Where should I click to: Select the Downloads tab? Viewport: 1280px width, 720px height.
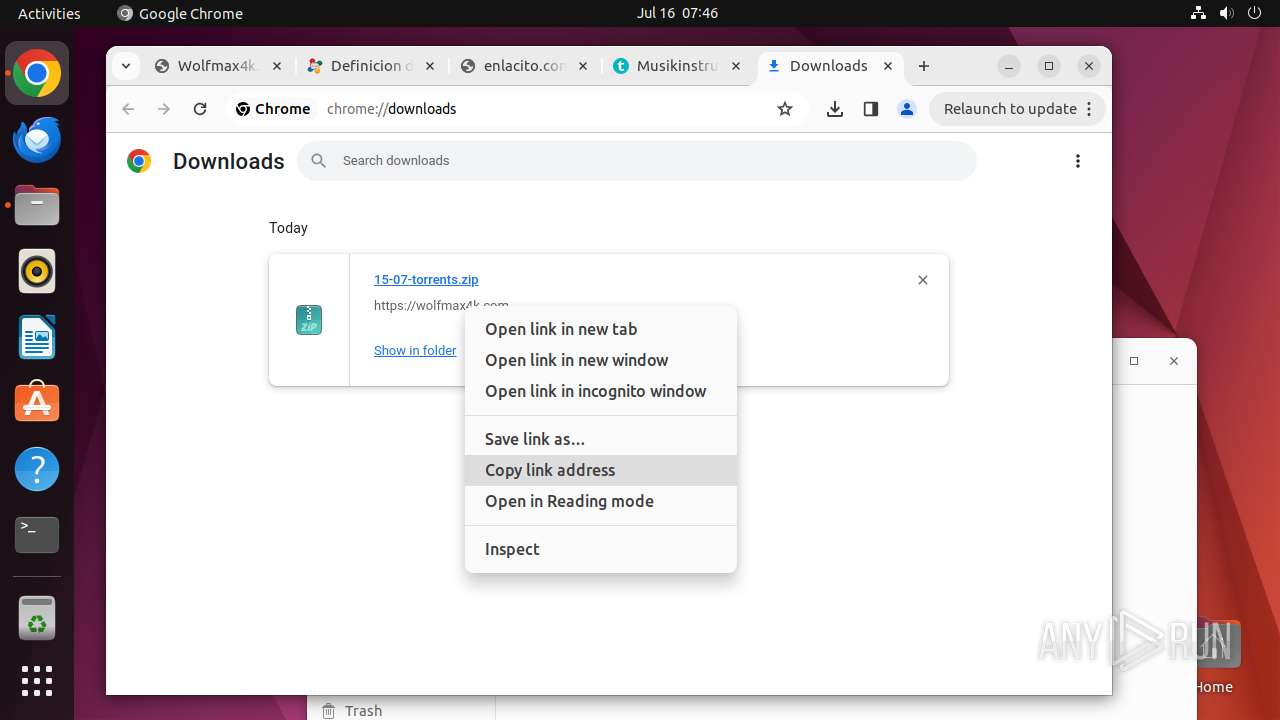[830, 66]
